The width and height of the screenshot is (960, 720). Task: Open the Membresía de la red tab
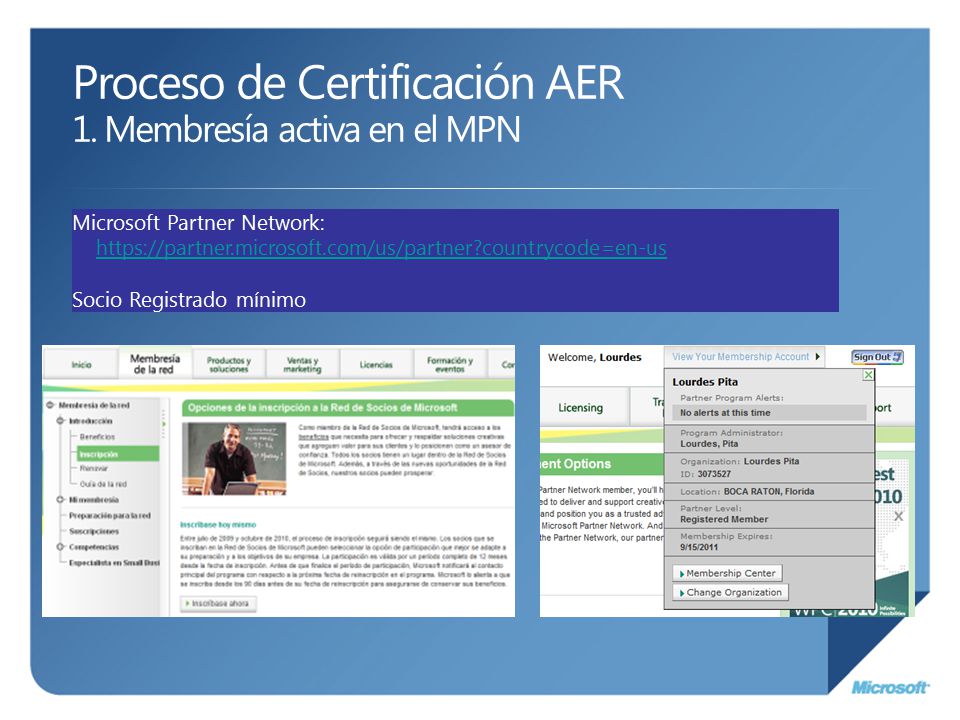(x=155, y=364)
